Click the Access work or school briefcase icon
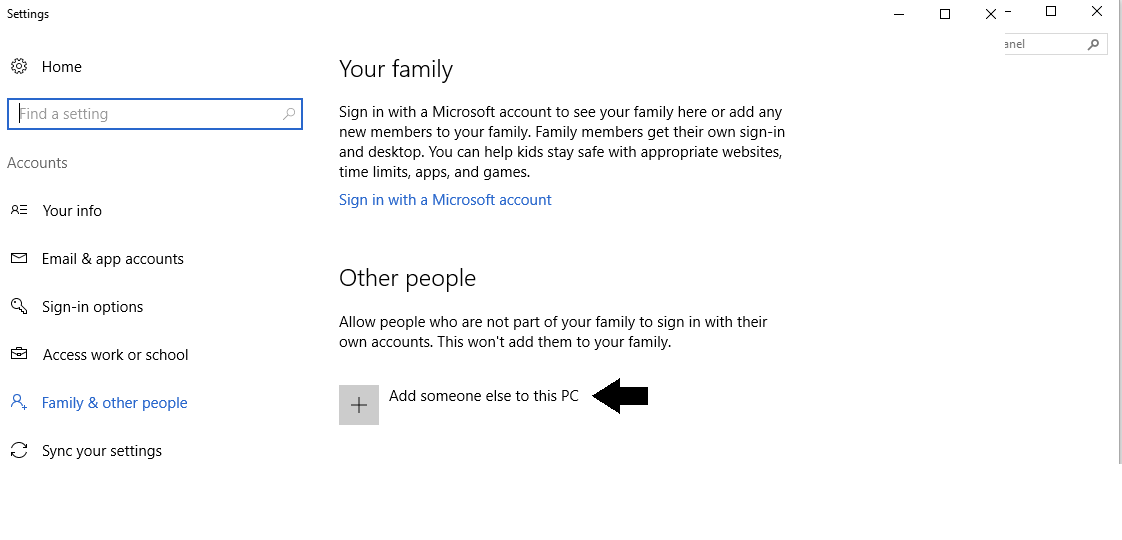1122x540 pixels. click(x=19, y=355)
